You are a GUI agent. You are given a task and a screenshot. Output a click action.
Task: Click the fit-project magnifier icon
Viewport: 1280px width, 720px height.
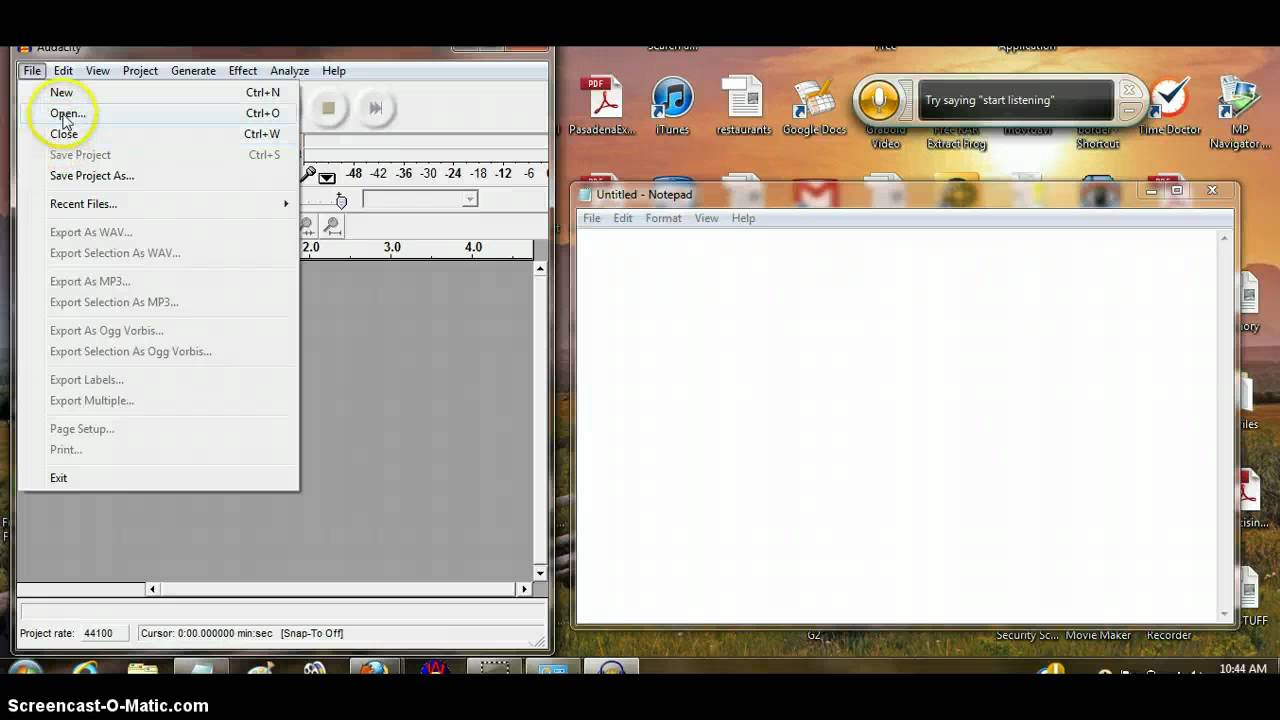pos(333,227)
